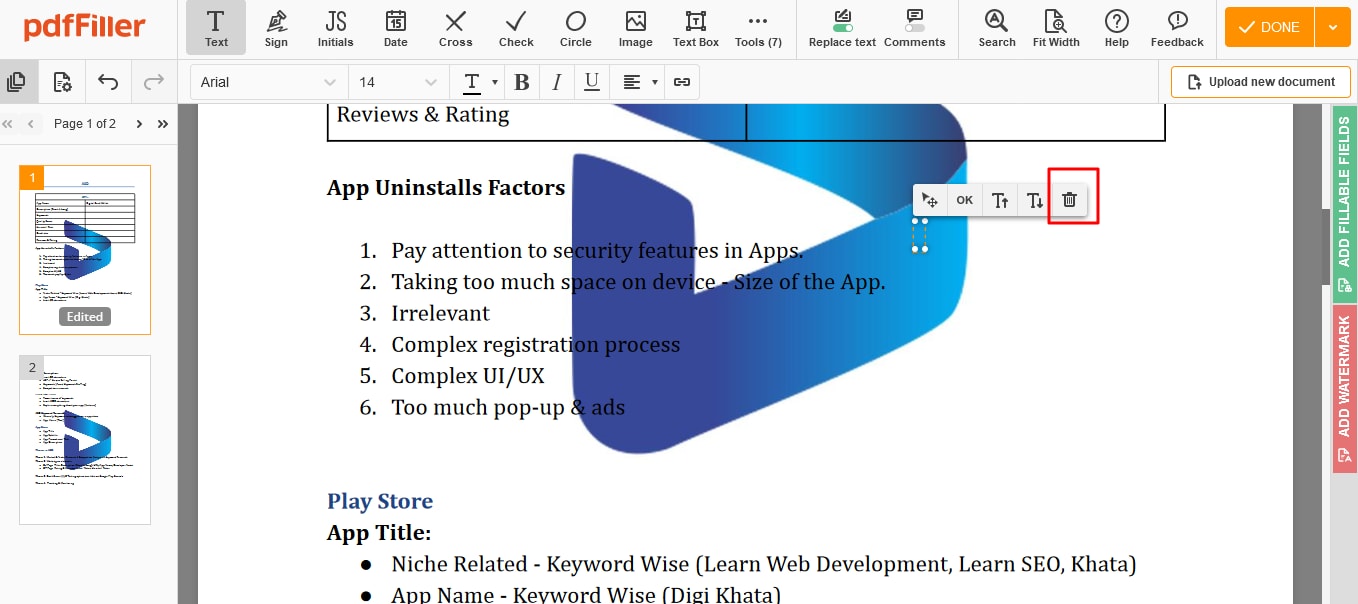The image size is (1358, 604).
Task: Insert an Image
Action: [x=636, y=28]
